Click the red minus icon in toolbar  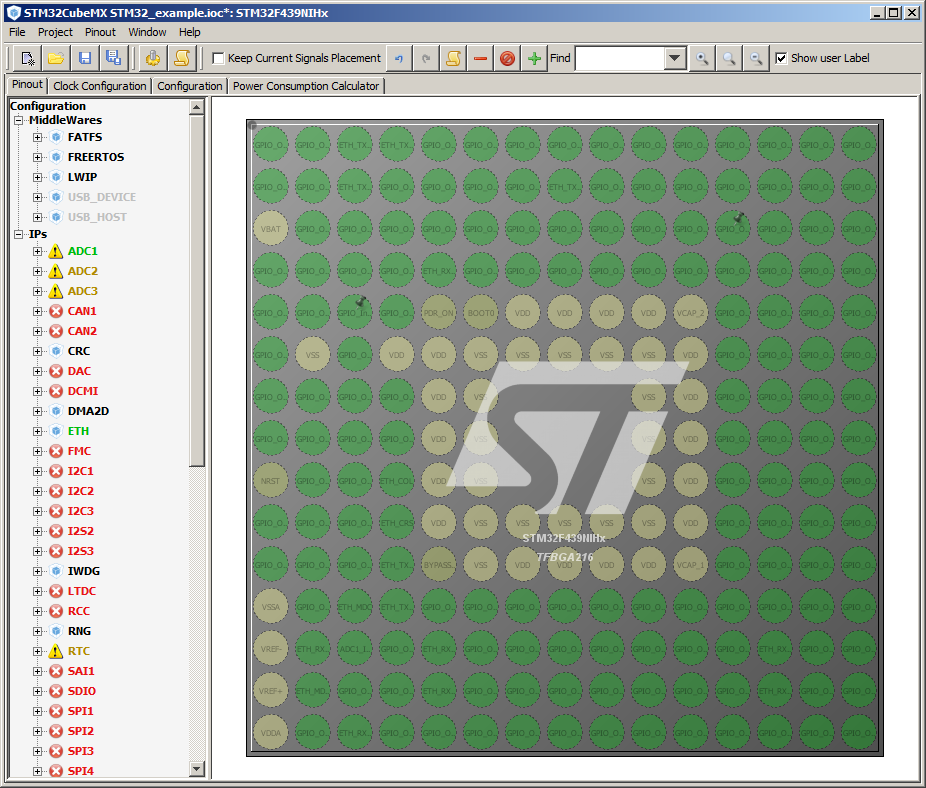(x=481, y=58)
